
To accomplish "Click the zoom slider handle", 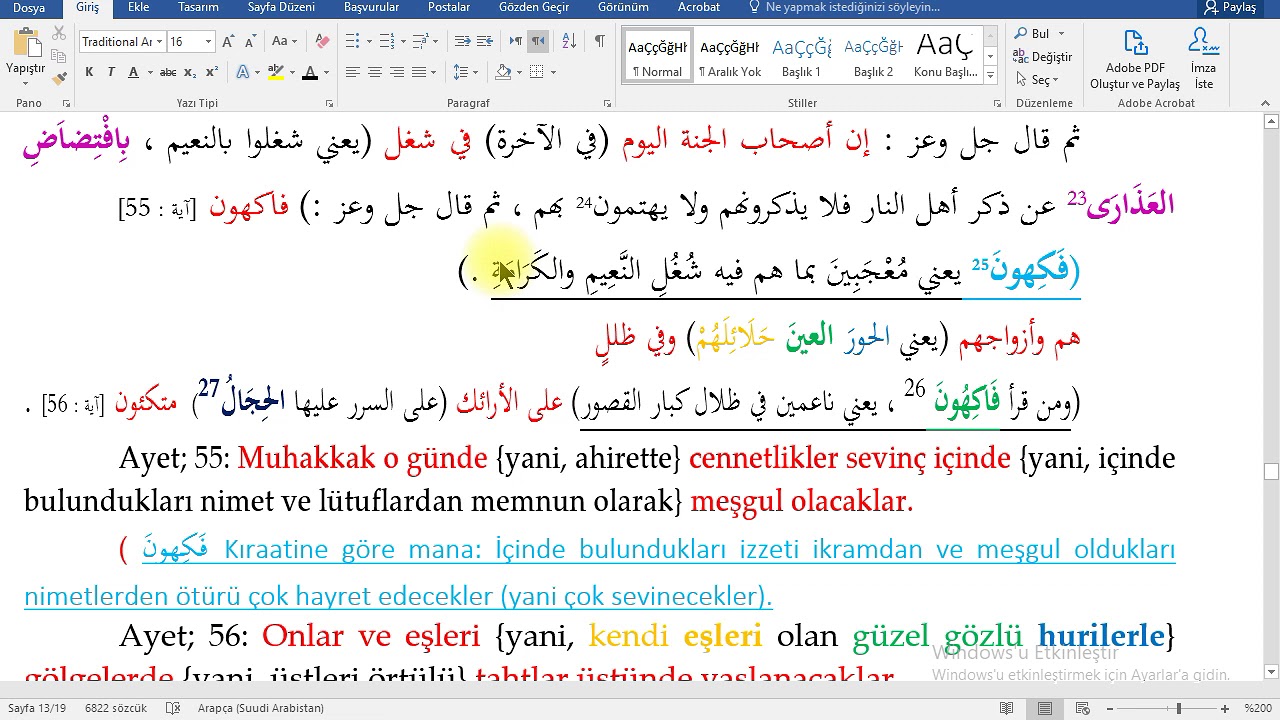I will pos(1179,708).
